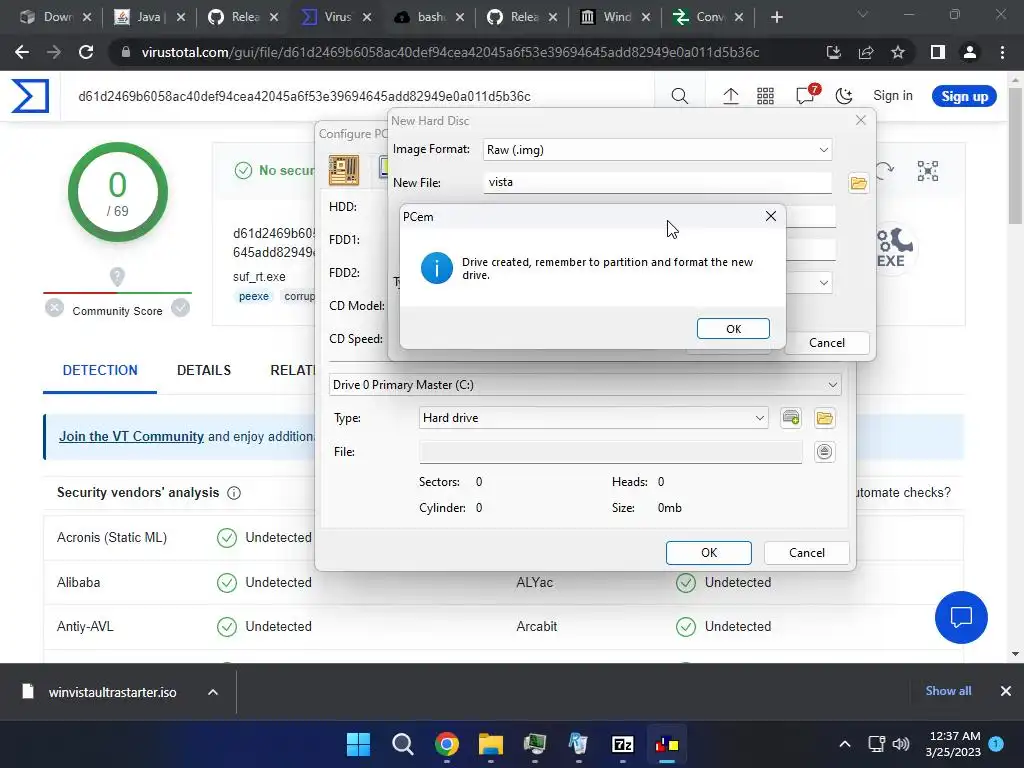Click the open existing drive image folder icon

click(x=824, y=418)
